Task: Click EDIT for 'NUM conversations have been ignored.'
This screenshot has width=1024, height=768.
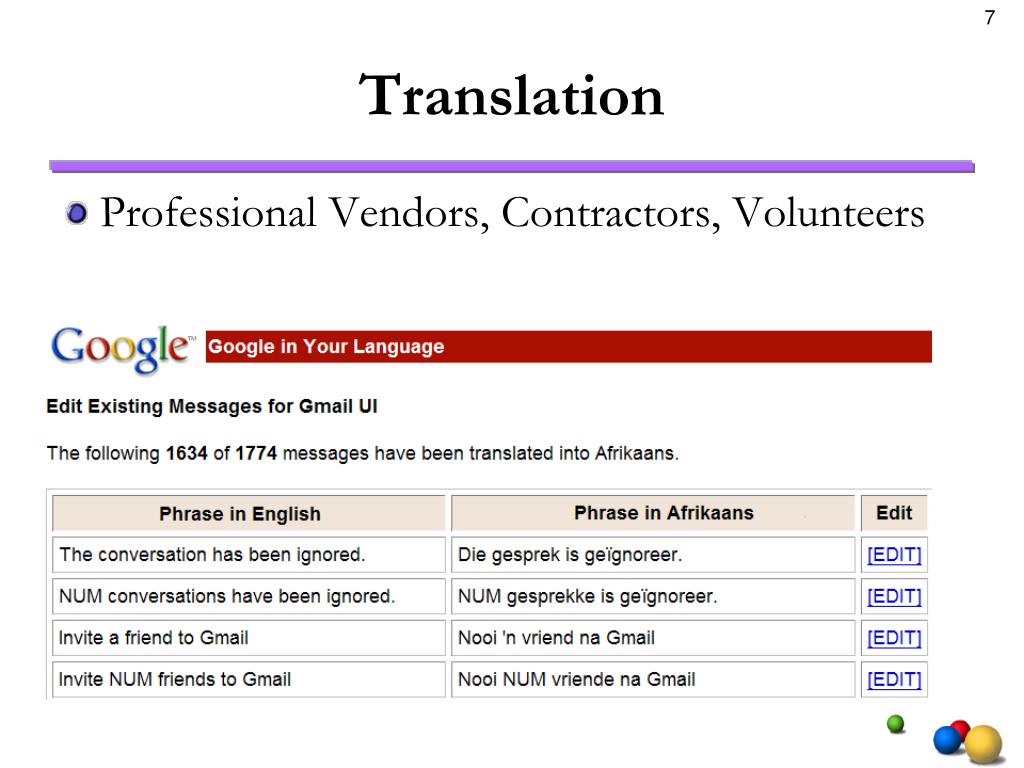Action: click(x=894, y=596)
